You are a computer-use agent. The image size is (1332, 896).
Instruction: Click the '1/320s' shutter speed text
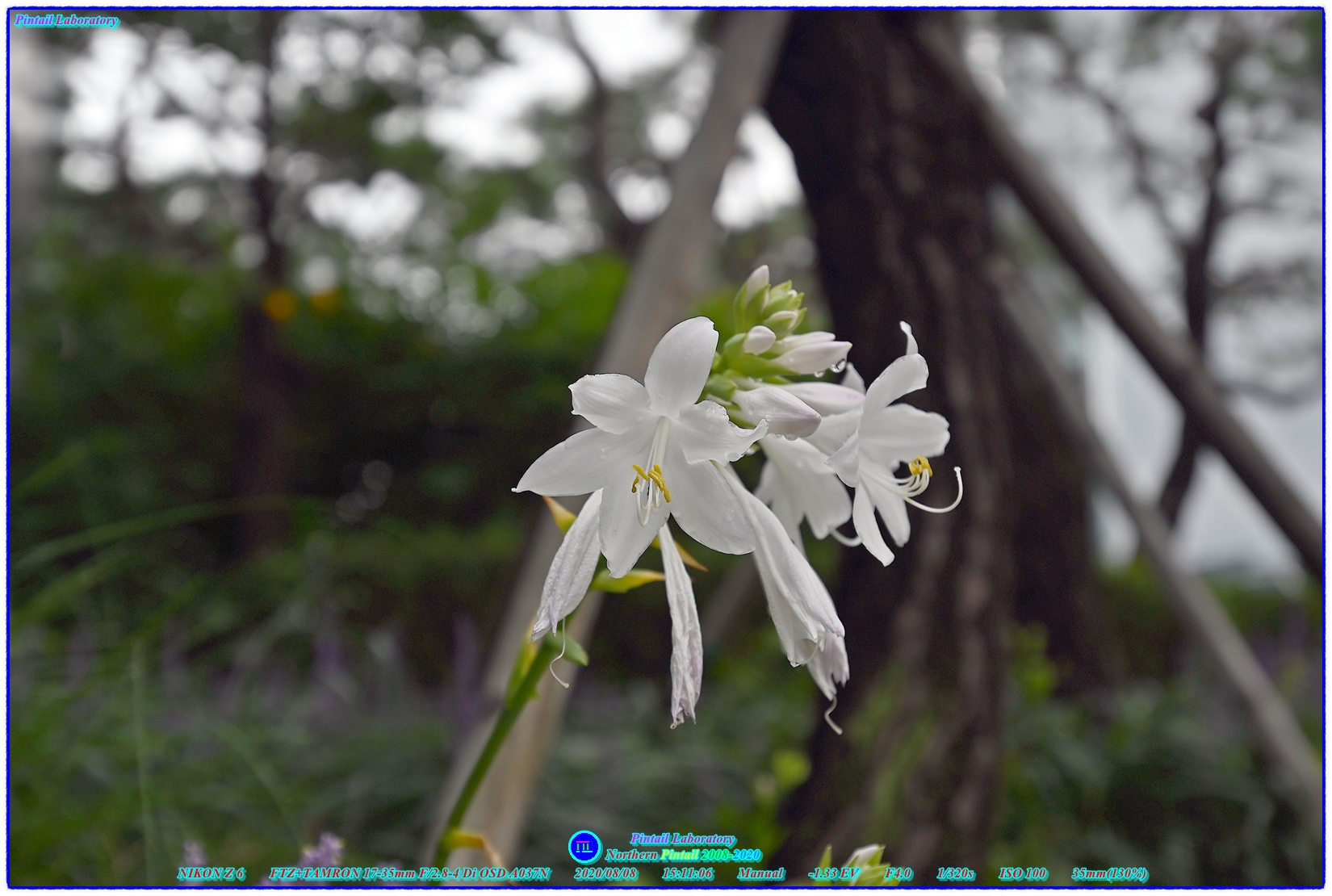(955, 873)
